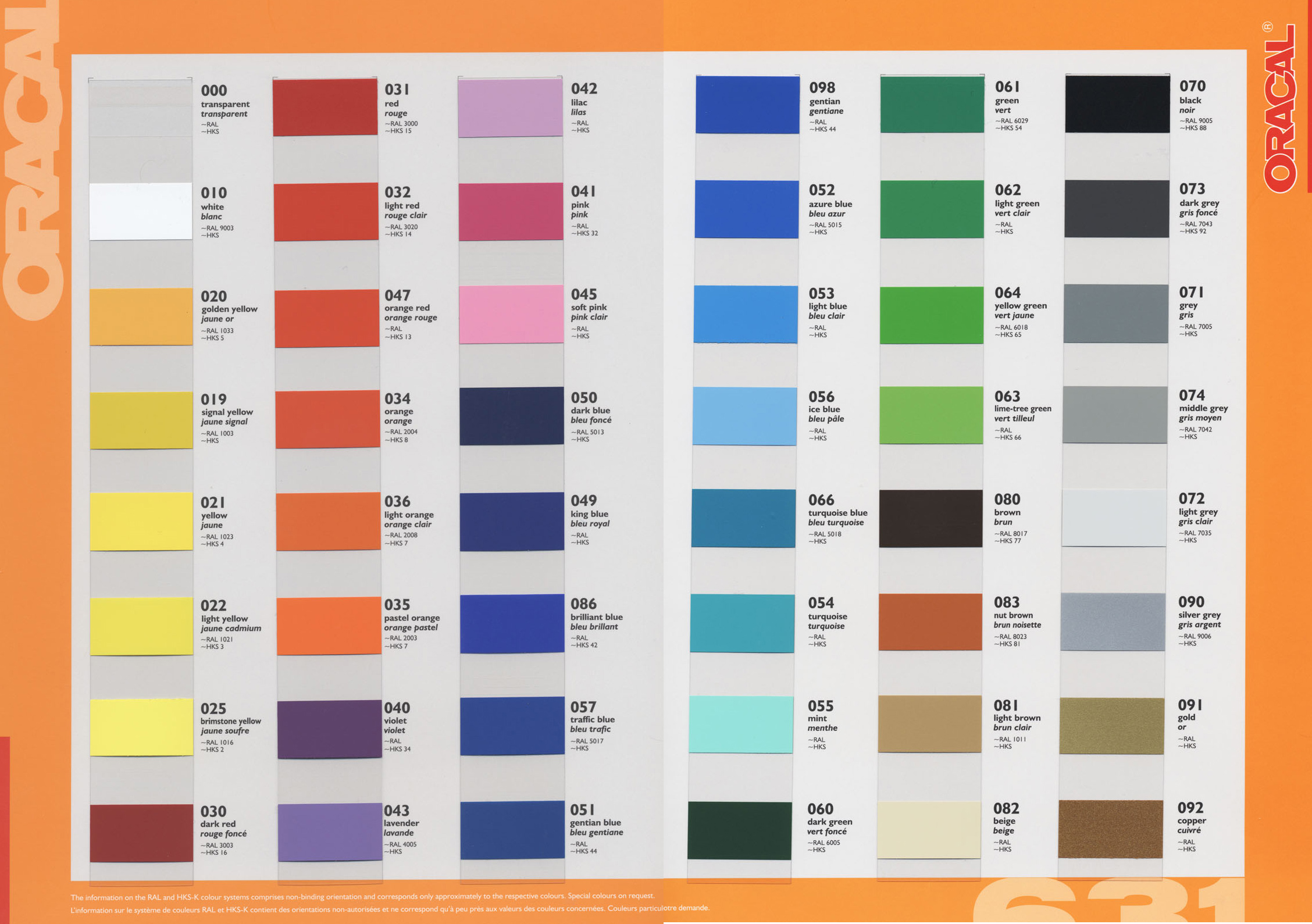The height and width of the screenshot is (924, 1312).
Task: Click the 054 turquoise swatch
Action: (742, 623)
